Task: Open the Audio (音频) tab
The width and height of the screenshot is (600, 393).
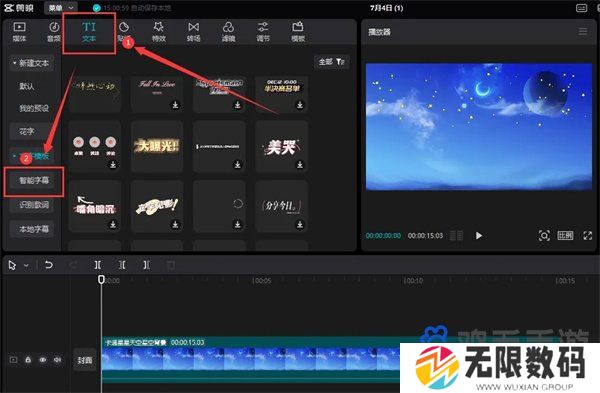Action: (x=54, y=31)
